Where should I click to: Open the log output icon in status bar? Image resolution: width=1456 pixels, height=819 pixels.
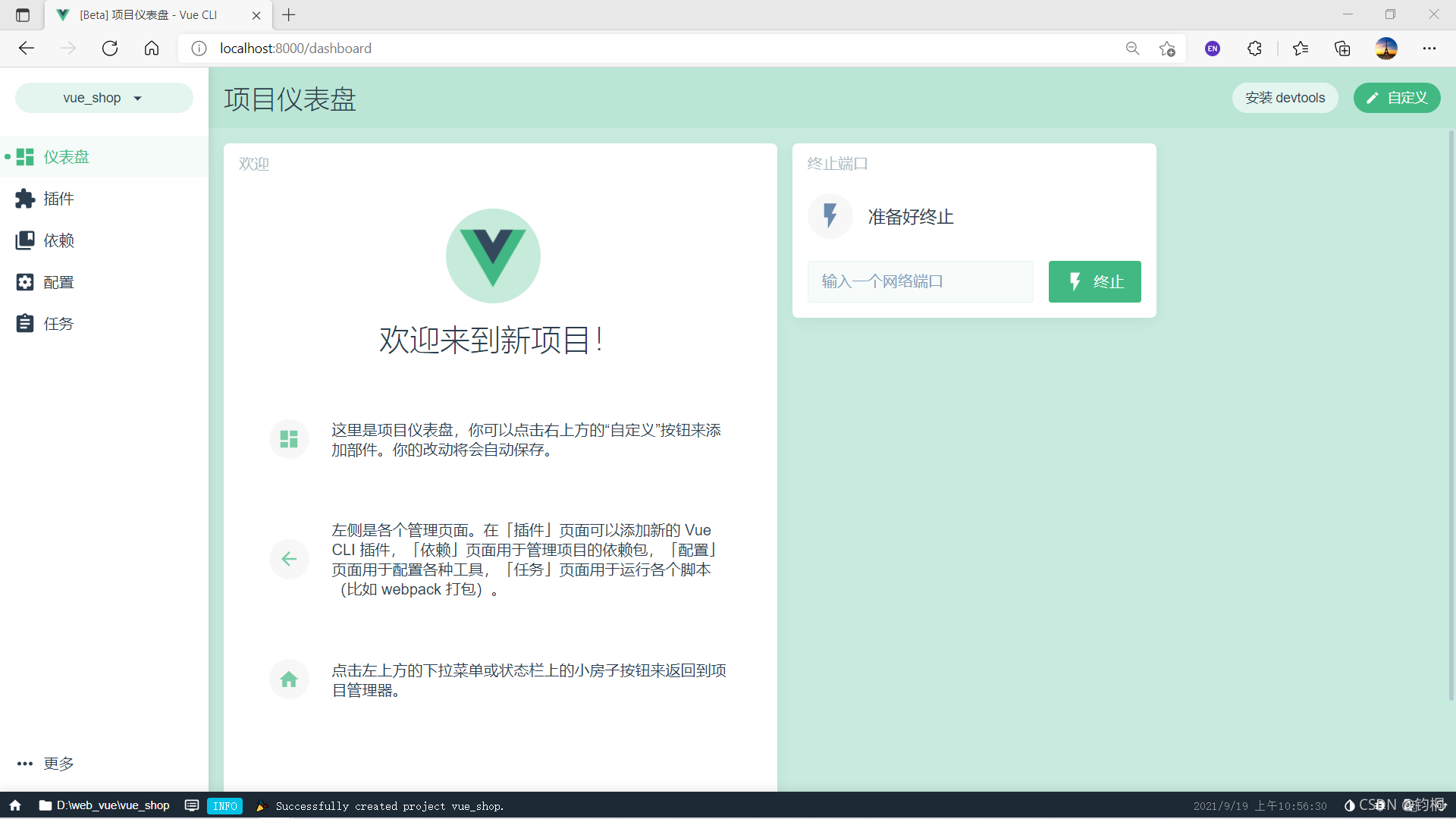[192, 805]
